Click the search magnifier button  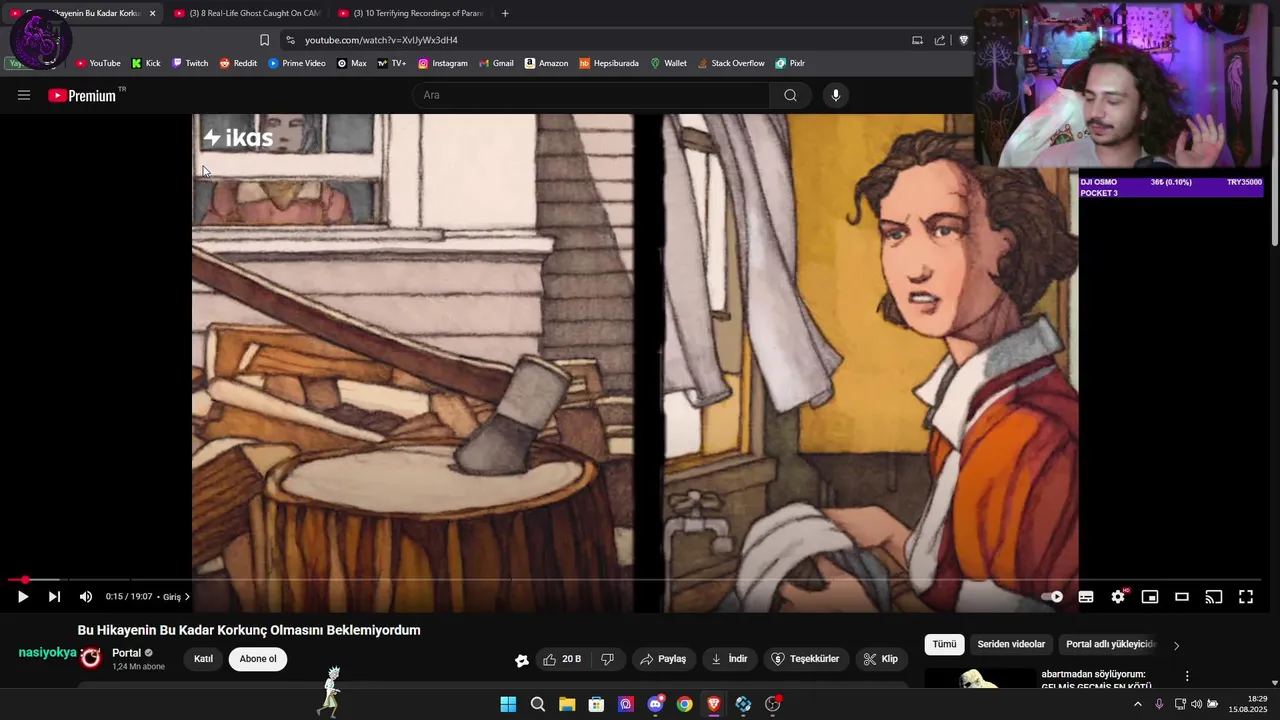(790, 95)
